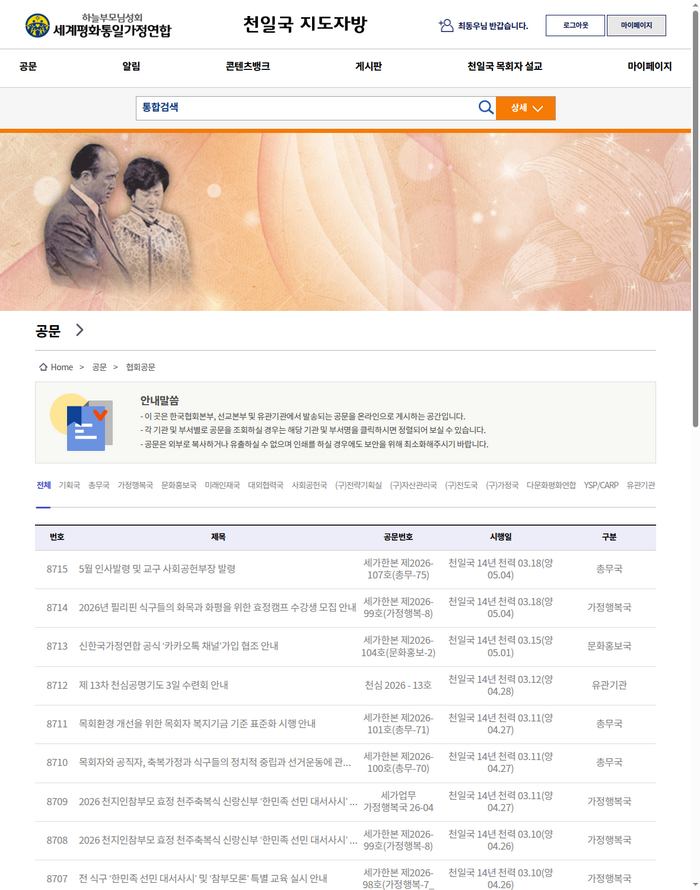Viewport: 700px width, 890px height.
Task: Click Home in the breadcrumb
Action: point(61,367)
